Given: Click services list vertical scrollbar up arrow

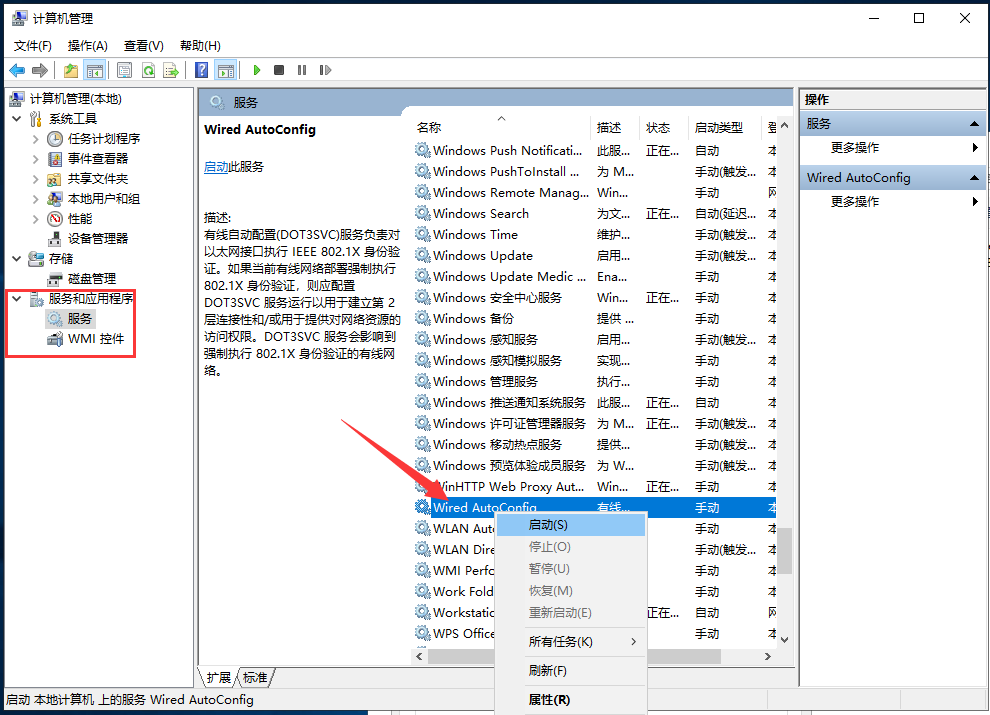Looking at the screenshot, I should coord(784,126).
